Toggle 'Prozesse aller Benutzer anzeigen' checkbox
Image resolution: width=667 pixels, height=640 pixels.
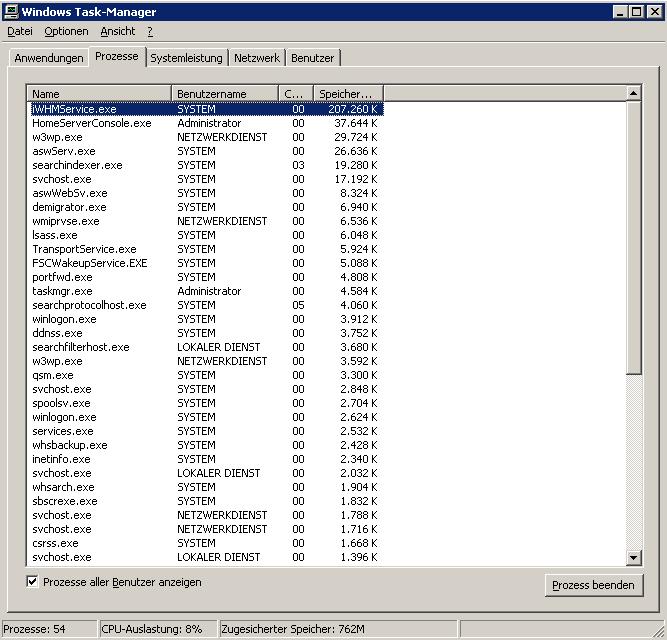(32, 581)
